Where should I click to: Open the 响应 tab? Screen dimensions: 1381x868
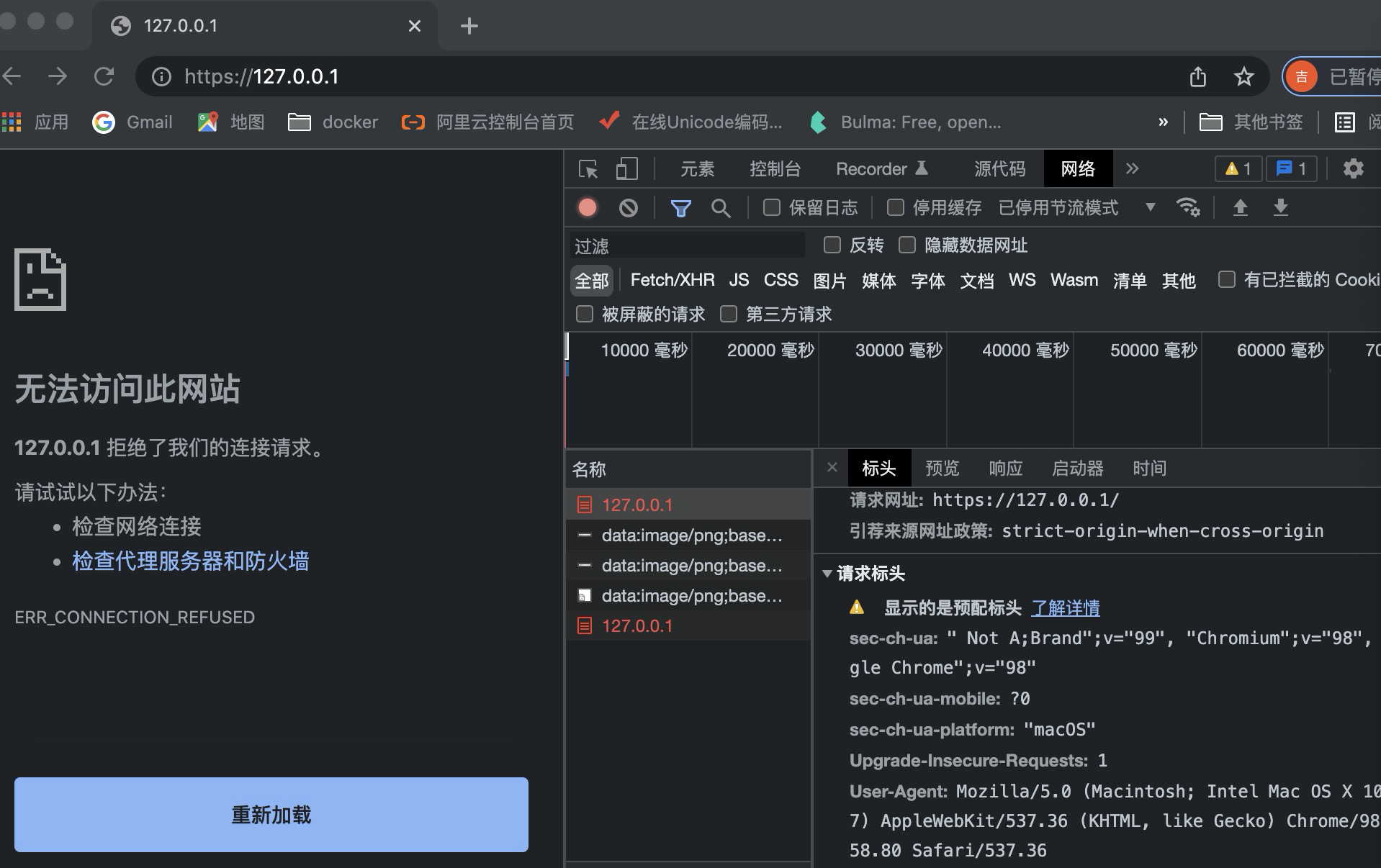tap(1005, 469)
